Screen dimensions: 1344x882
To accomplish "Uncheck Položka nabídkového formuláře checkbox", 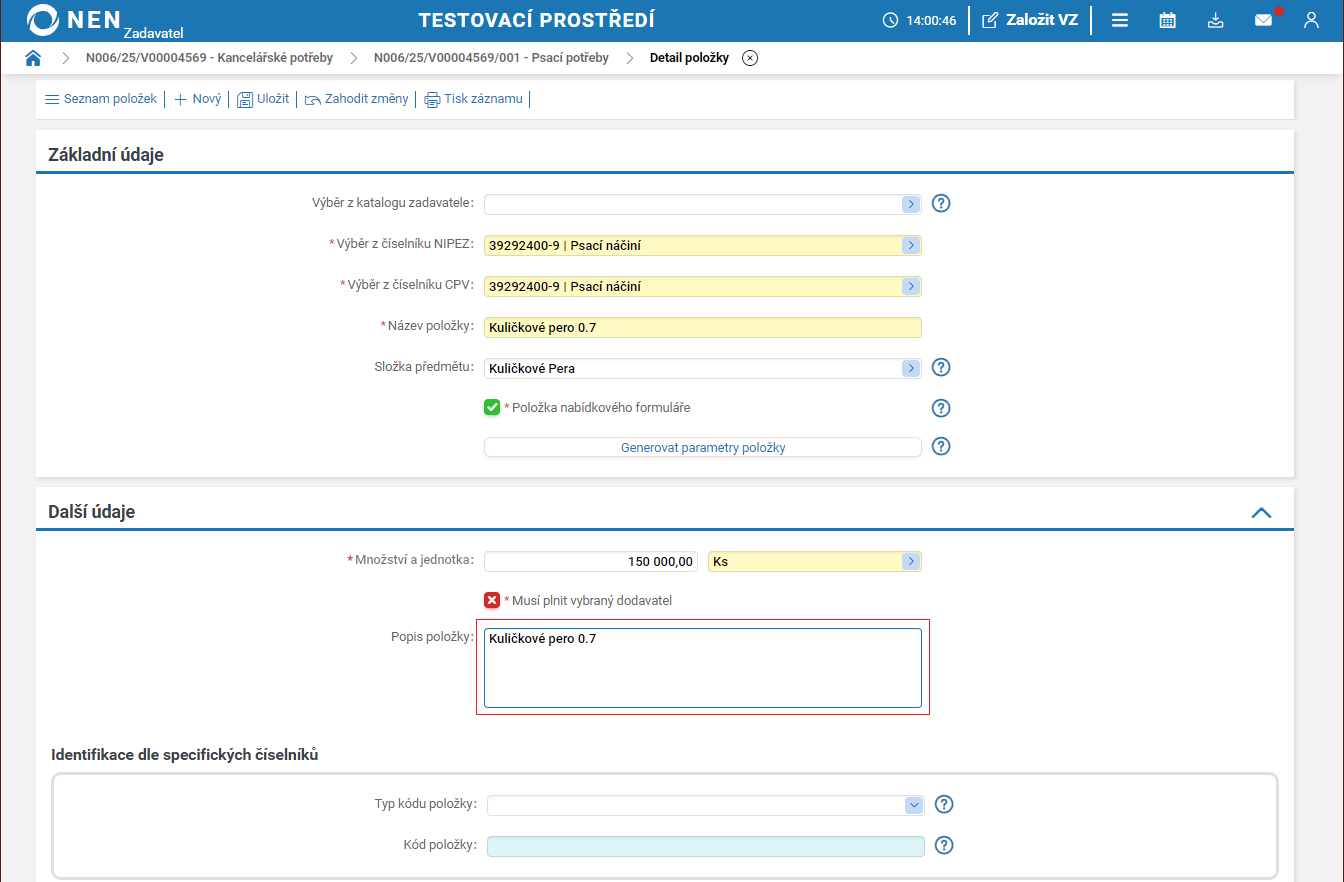I will (492, 408).
